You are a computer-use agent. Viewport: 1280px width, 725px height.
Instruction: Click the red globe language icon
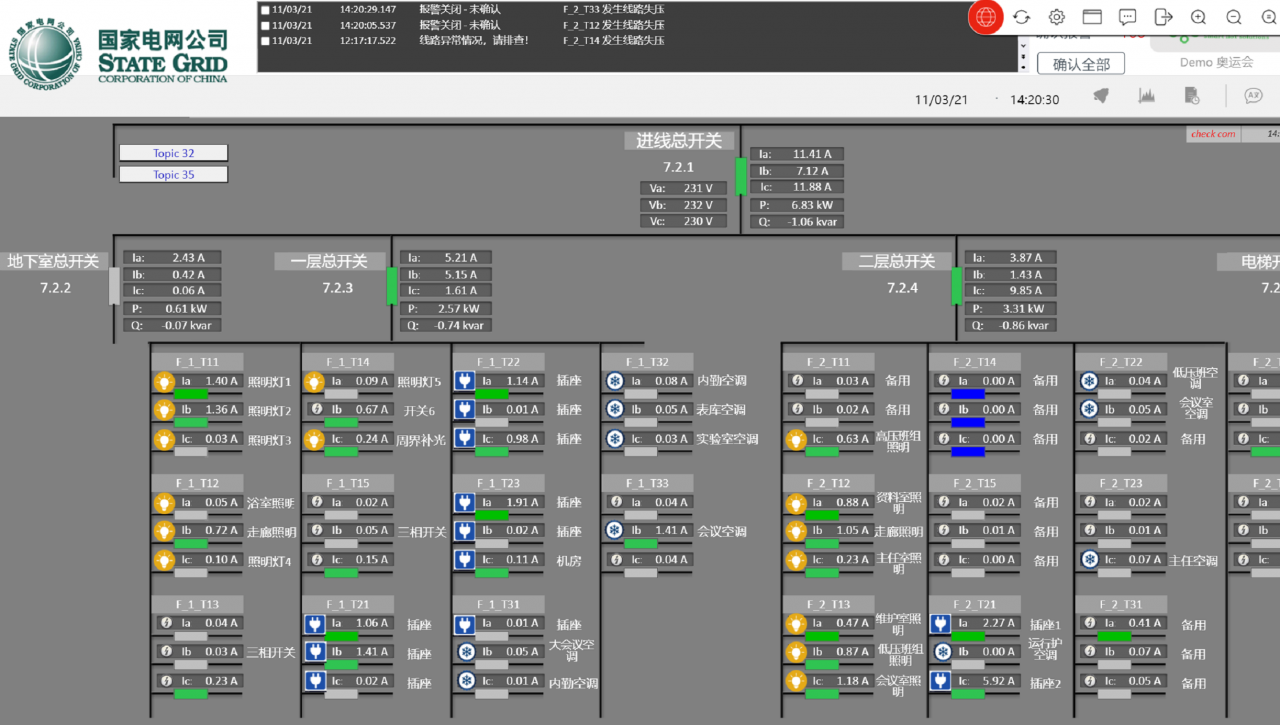(985, 17)
